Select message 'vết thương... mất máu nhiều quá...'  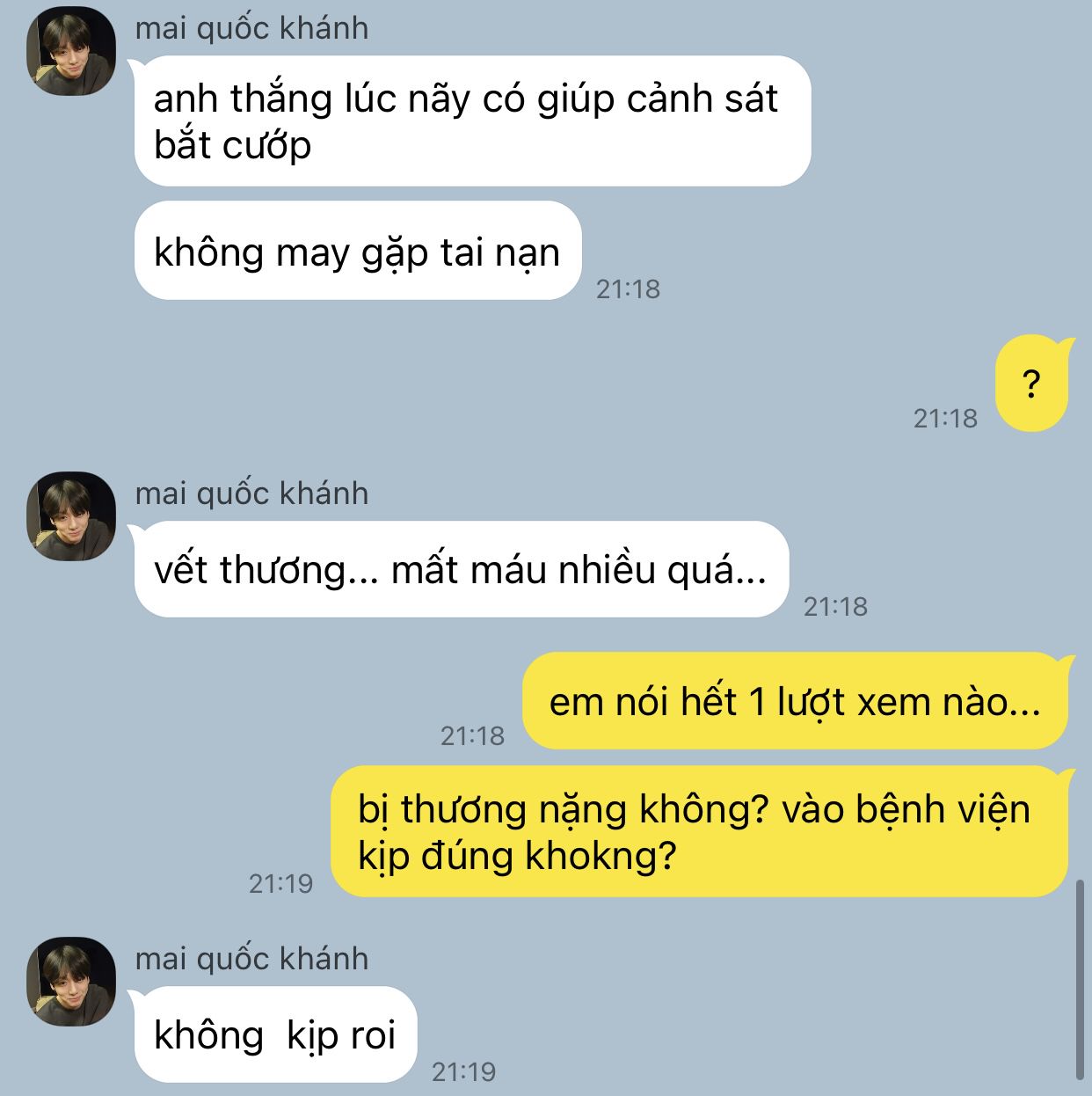tap(462, 569)
